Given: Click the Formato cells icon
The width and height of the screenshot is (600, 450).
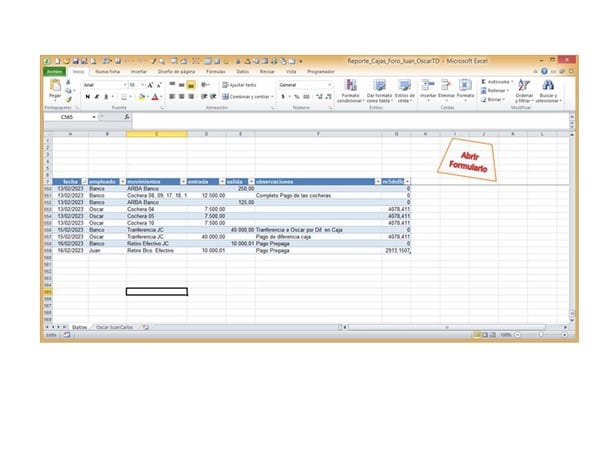Looking at the screenshot, I should tap(465, 85).
